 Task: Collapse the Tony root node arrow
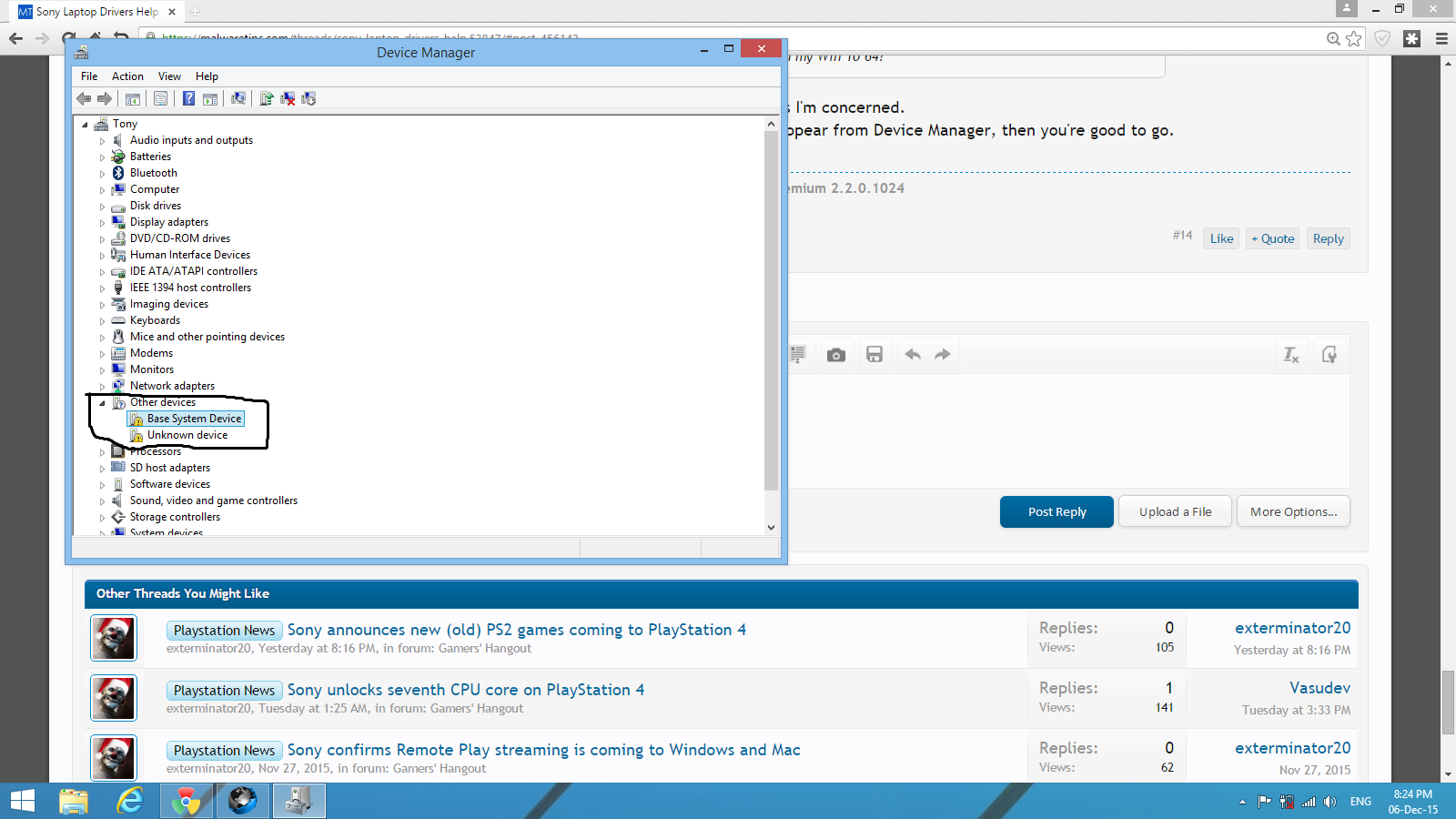click(x=85, y=125)
